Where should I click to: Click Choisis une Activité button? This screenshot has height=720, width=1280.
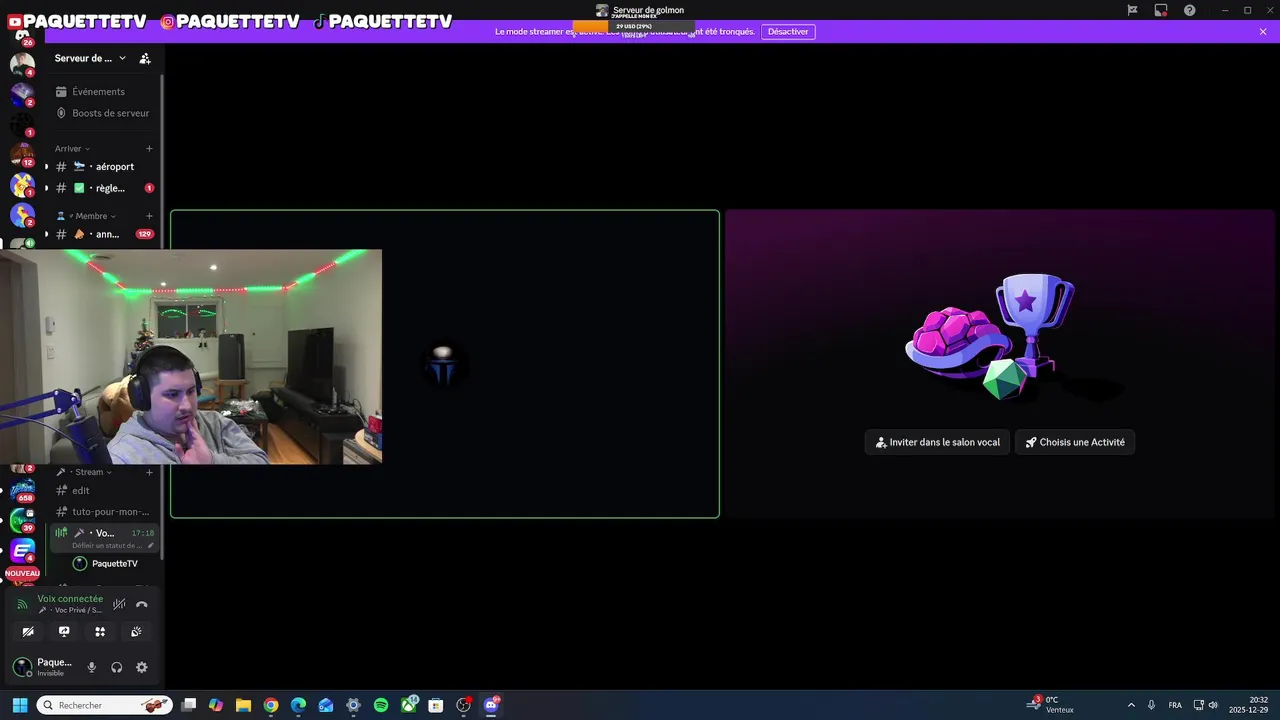point(1075,442)
